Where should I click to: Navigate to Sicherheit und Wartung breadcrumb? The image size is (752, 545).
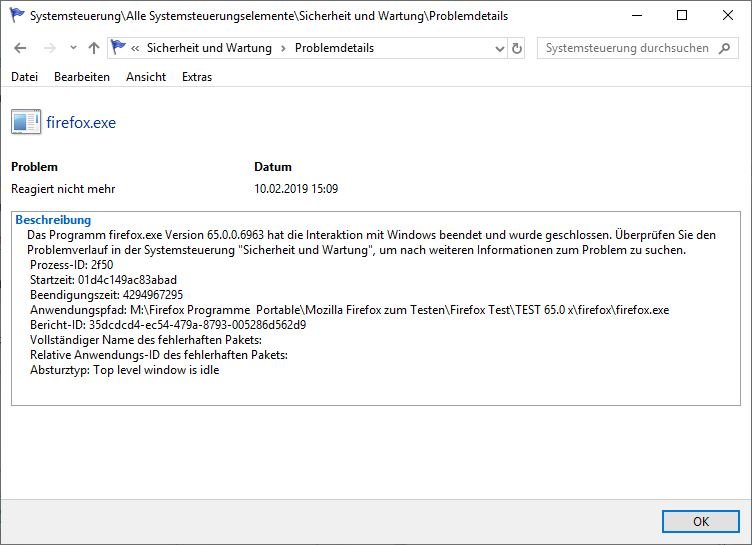click(208, 48)
